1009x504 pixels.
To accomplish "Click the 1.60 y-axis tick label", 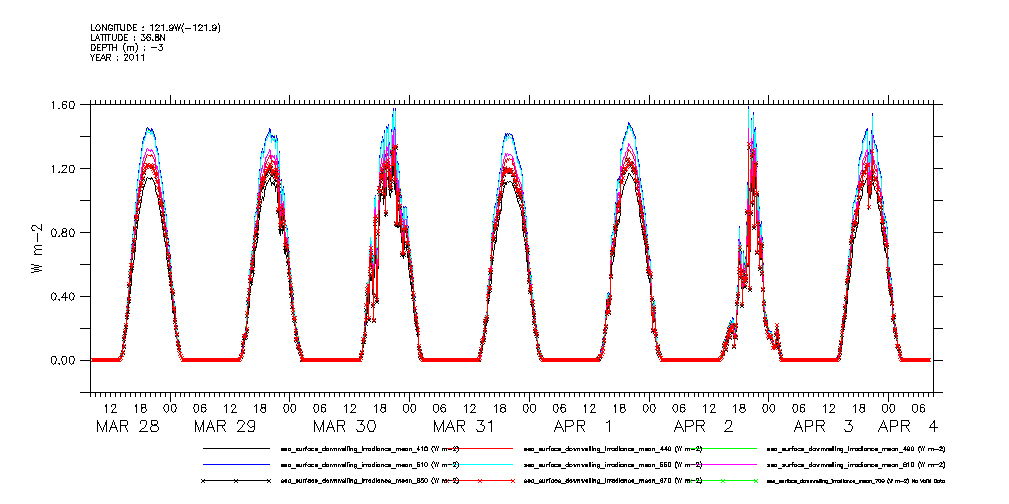I will [x=62, y=105].
